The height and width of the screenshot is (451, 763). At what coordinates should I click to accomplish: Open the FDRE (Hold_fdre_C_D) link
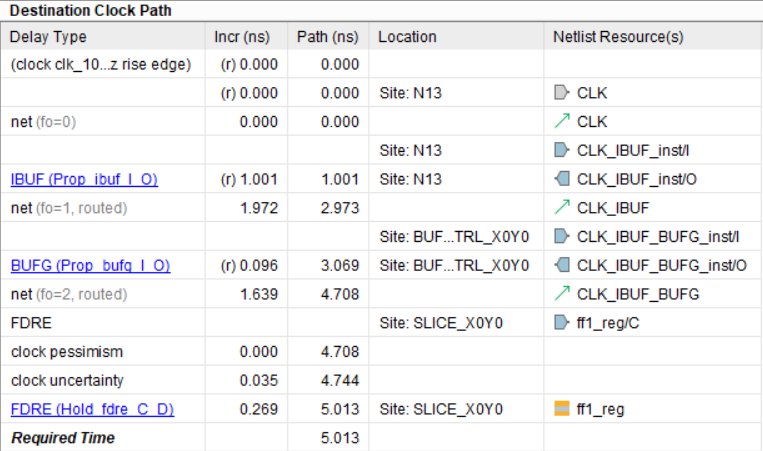90,409
